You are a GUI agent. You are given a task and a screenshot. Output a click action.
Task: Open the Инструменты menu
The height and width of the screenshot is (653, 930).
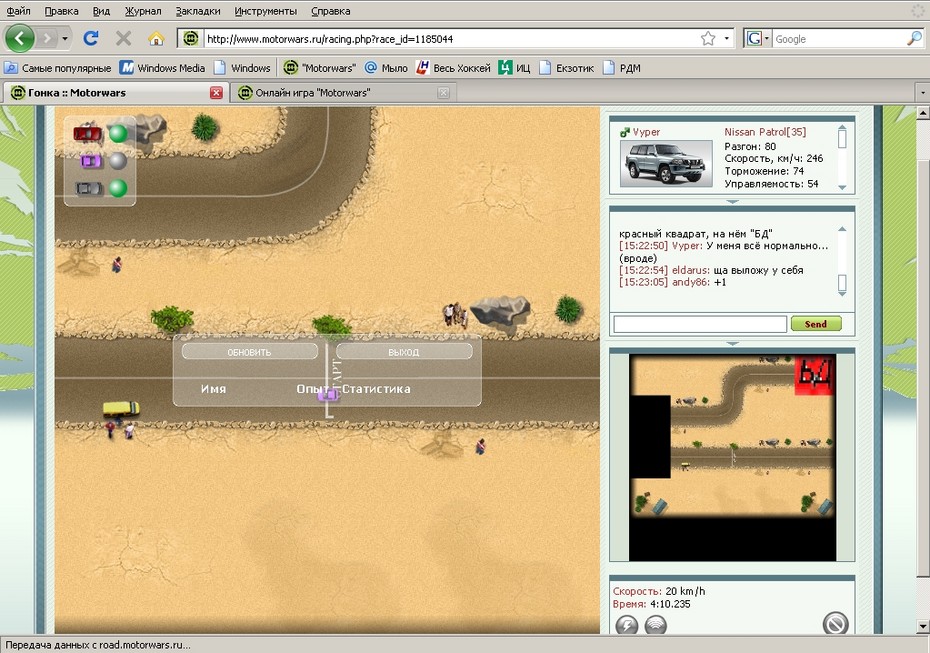tap(266, 11)
